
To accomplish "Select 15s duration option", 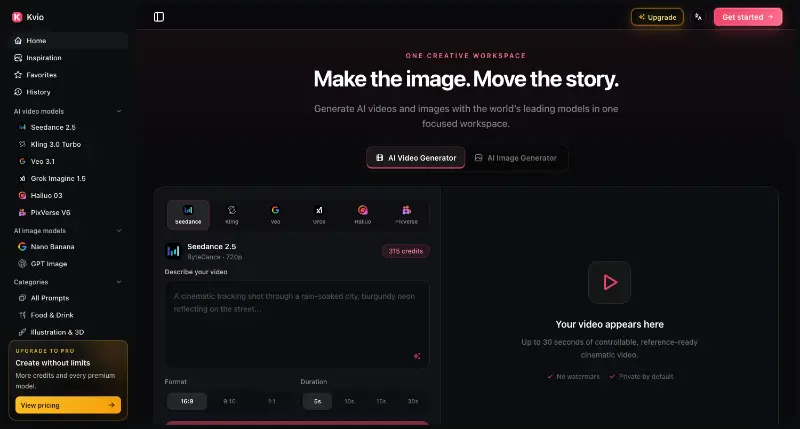I will point(381,401).
